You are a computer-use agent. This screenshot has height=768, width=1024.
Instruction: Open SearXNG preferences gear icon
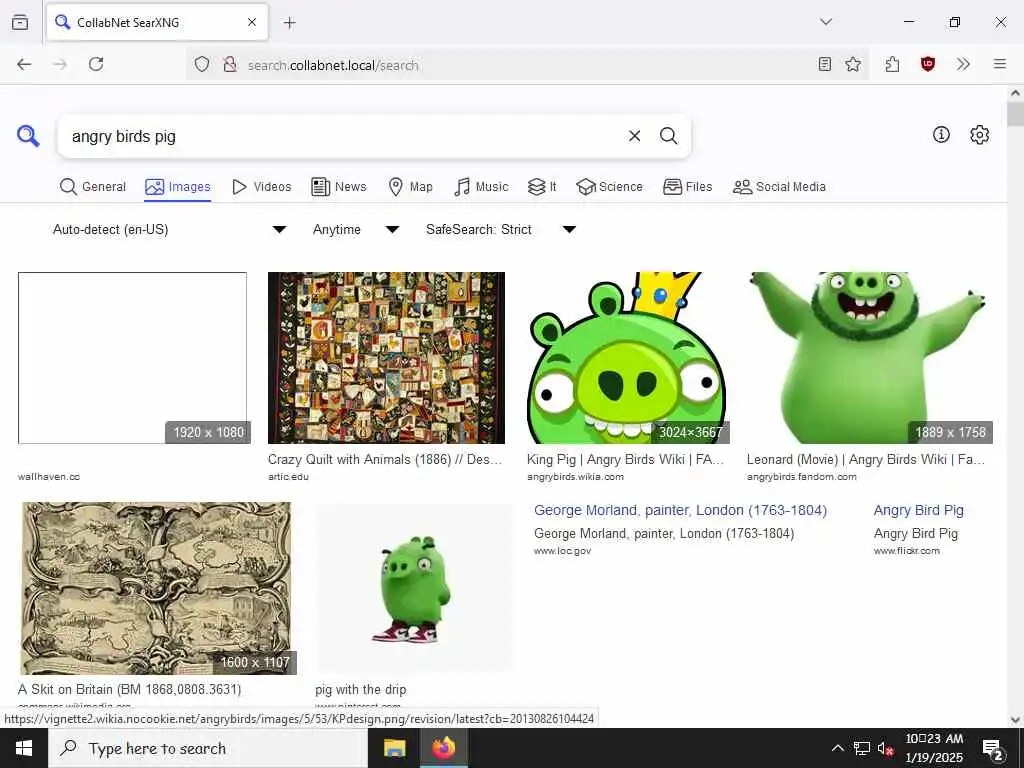[x=979, y=135]
